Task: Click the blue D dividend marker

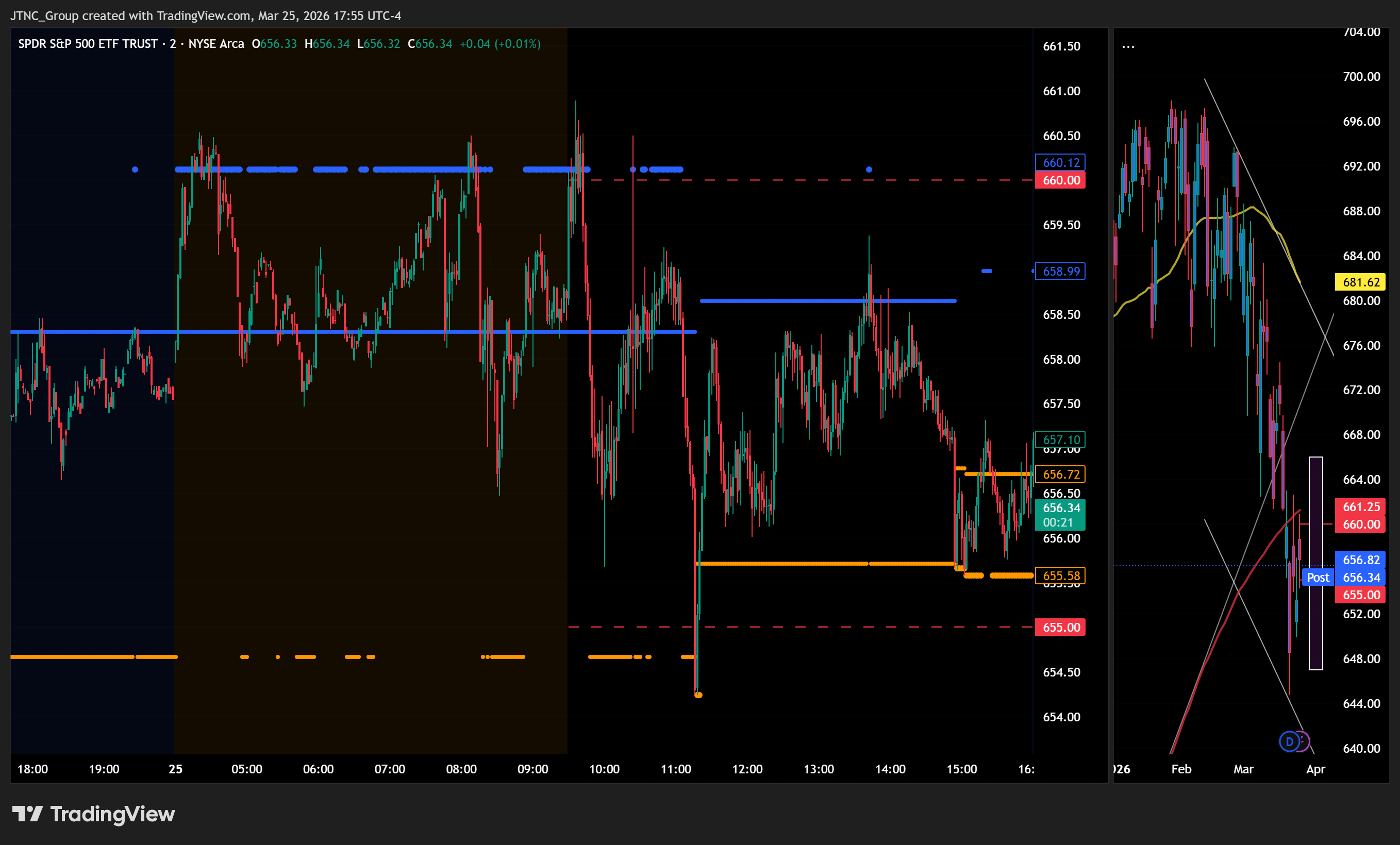Action: [x=1289, y=741]
